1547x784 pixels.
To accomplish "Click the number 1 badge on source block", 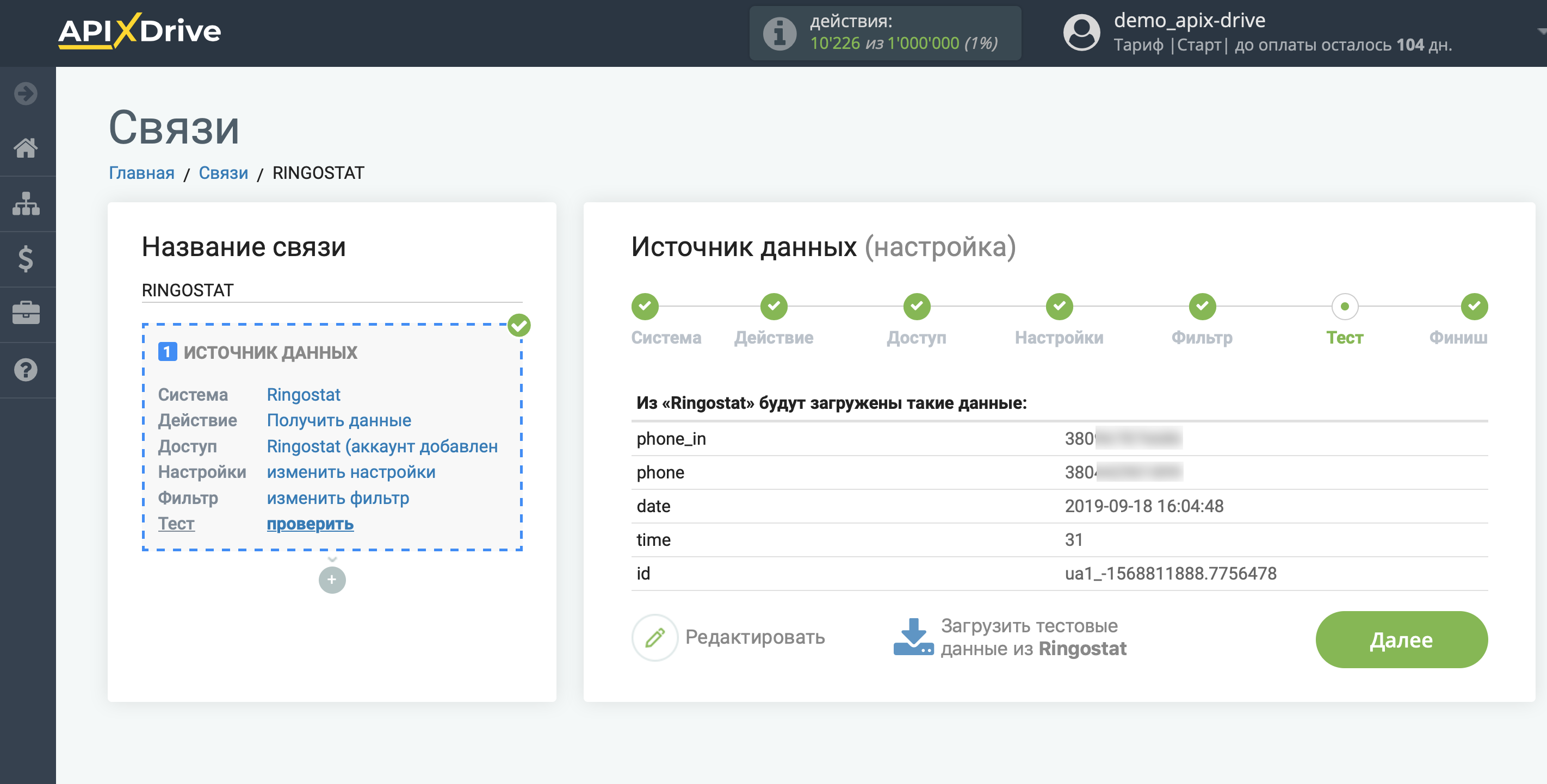I will 168,352.
